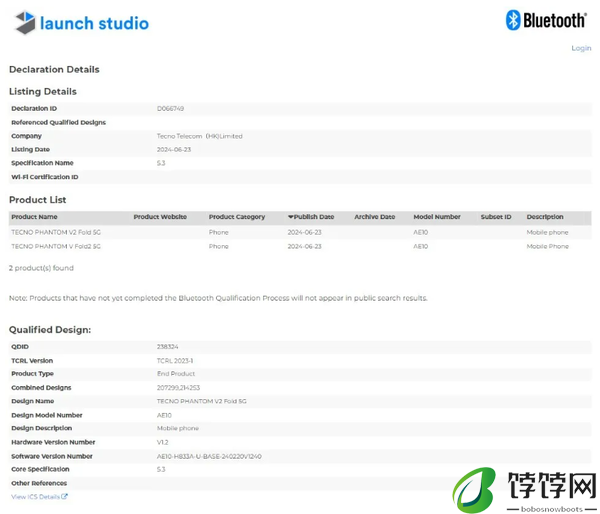Click the Product Category column header
Image resolution: width=600 pixels, height=514 pixels.
tap(237, 217)
